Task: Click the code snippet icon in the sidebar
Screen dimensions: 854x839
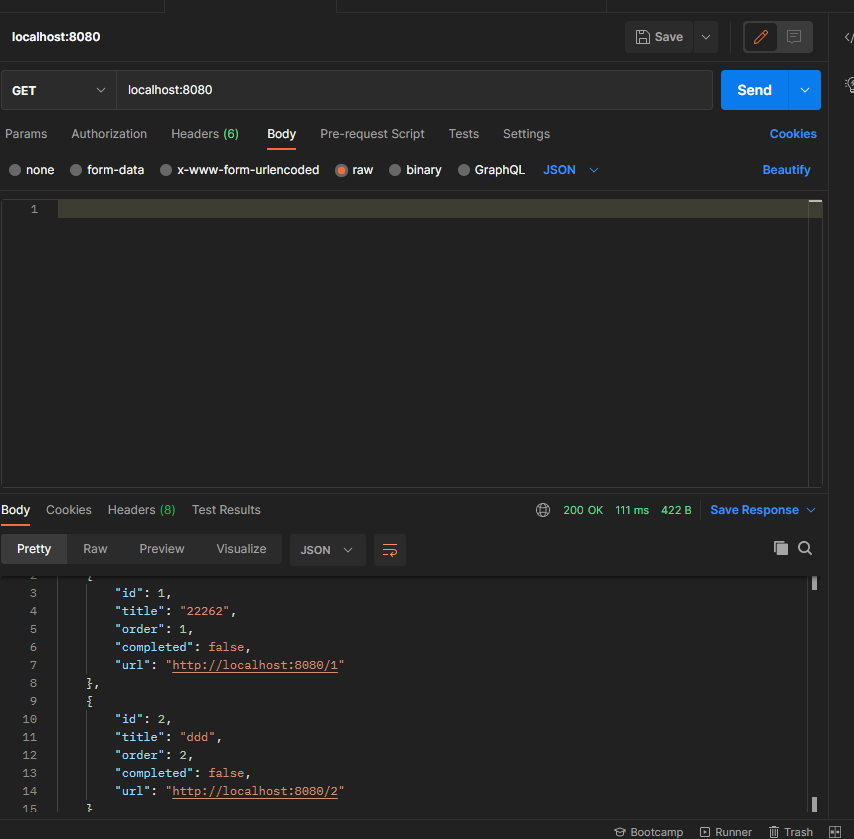Action: click(x=849, y=38)
